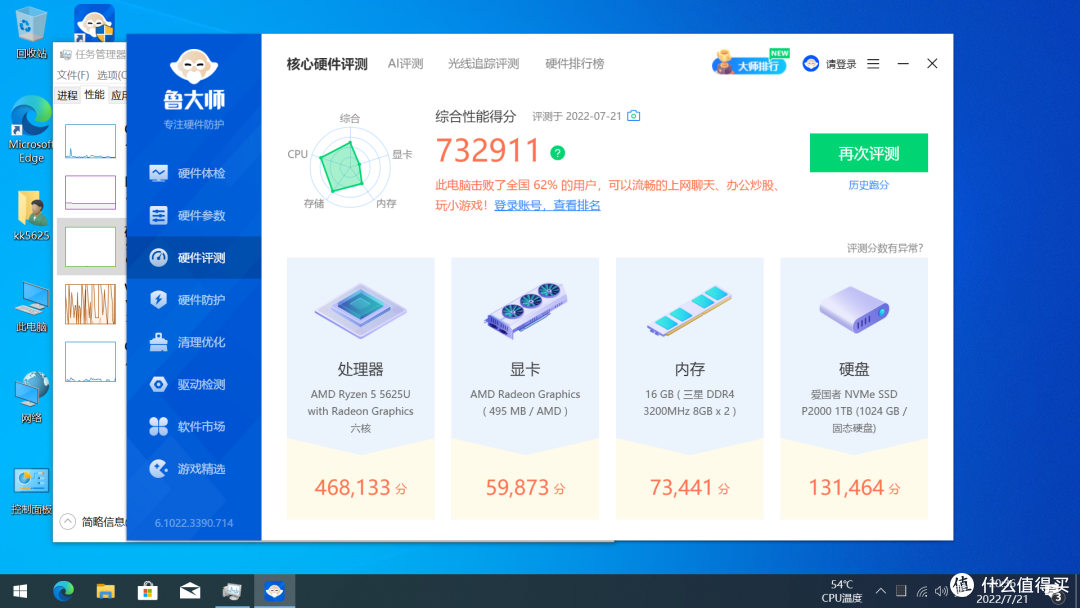Open Edge browser from the taskbar

pyautogui.click(x=63, y=591)
